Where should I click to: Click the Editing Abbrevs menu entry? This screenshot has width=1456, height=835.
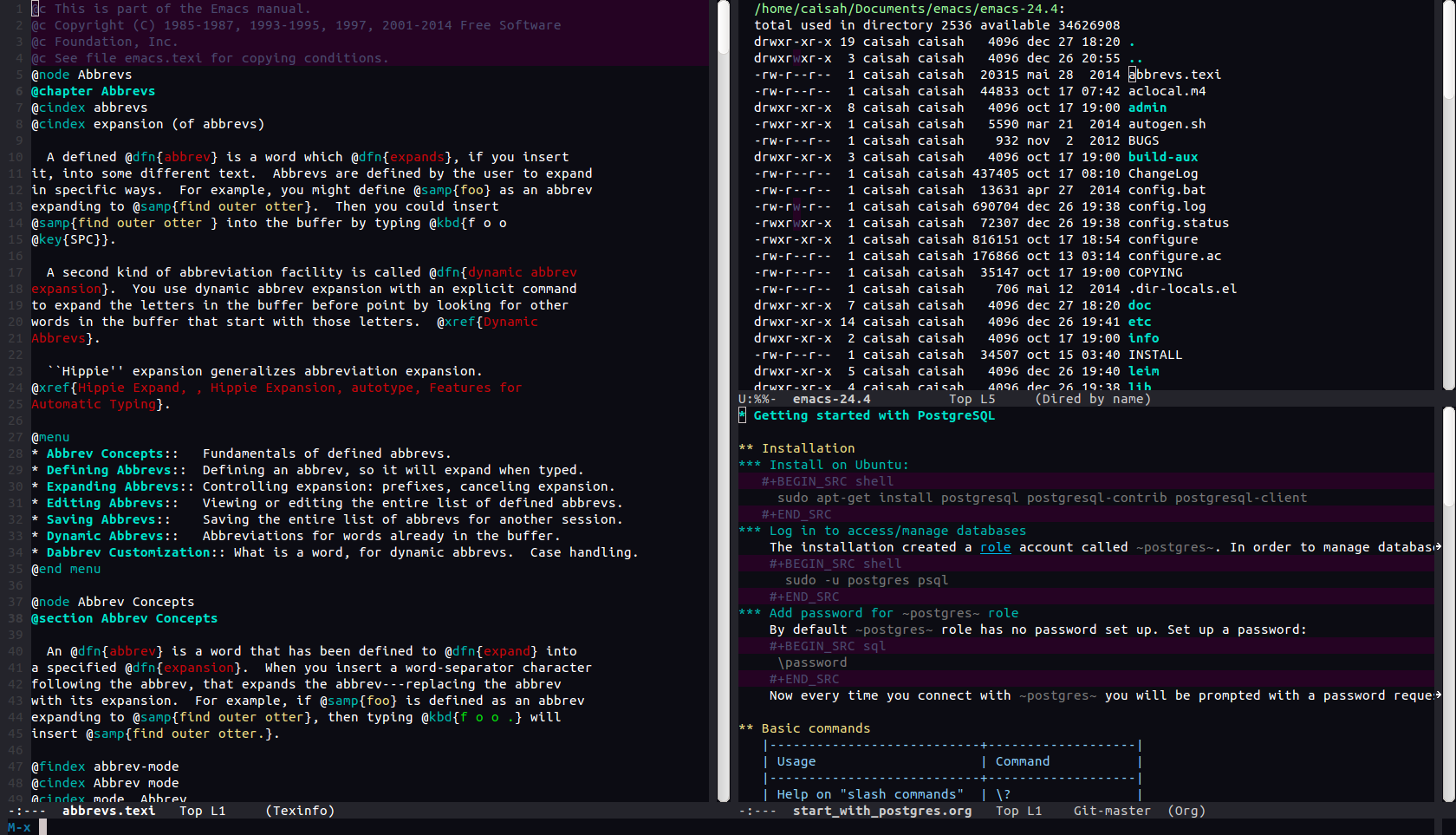click(105, 503)
